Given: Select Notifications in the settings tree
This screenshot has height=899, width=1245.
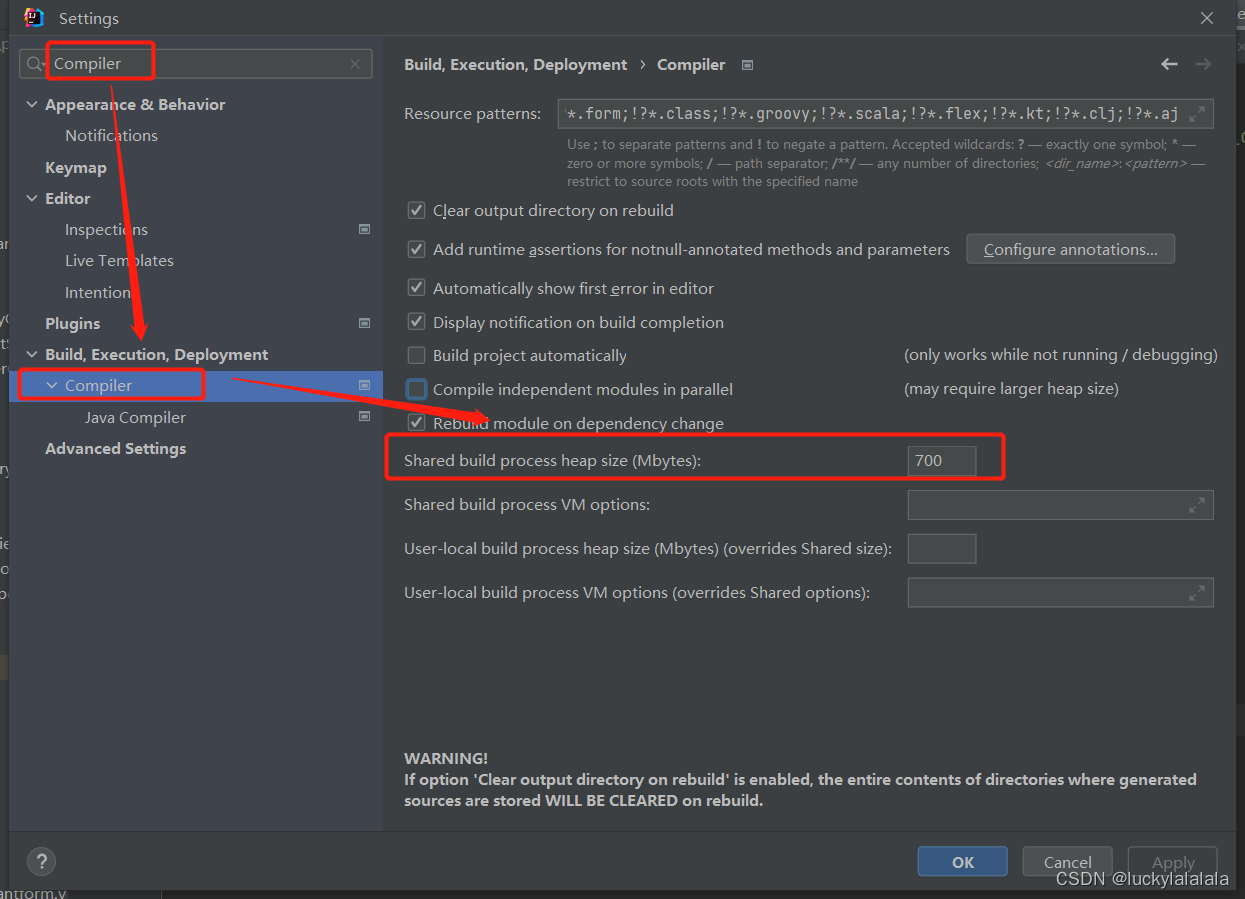Looking at the screenshot, I should pyautogui.click(x=111, y=136).
